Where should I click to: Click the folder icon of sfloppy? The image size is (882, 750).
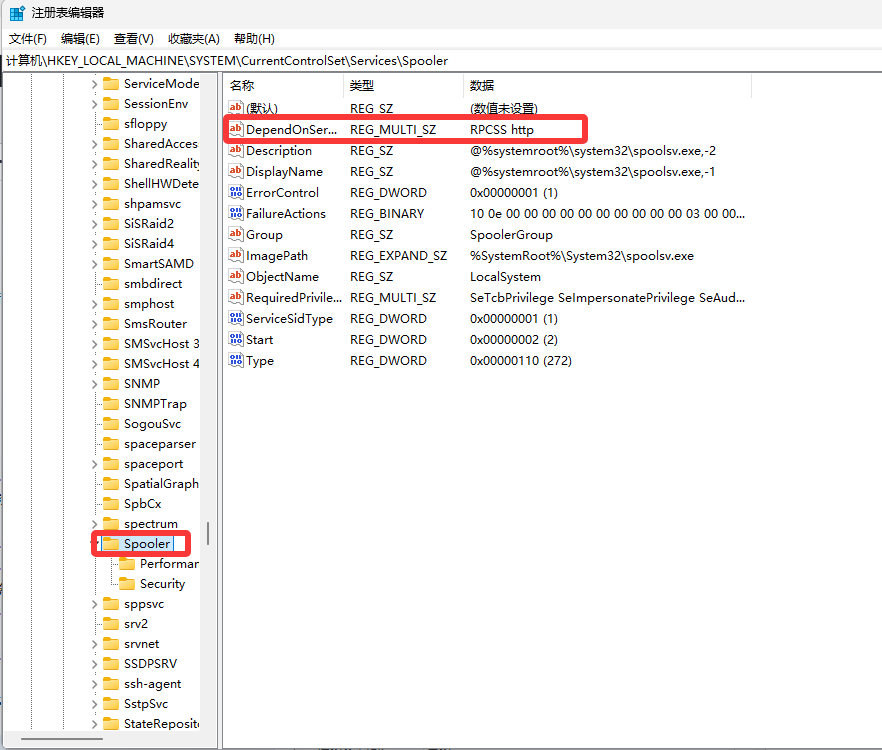[111, 124]
